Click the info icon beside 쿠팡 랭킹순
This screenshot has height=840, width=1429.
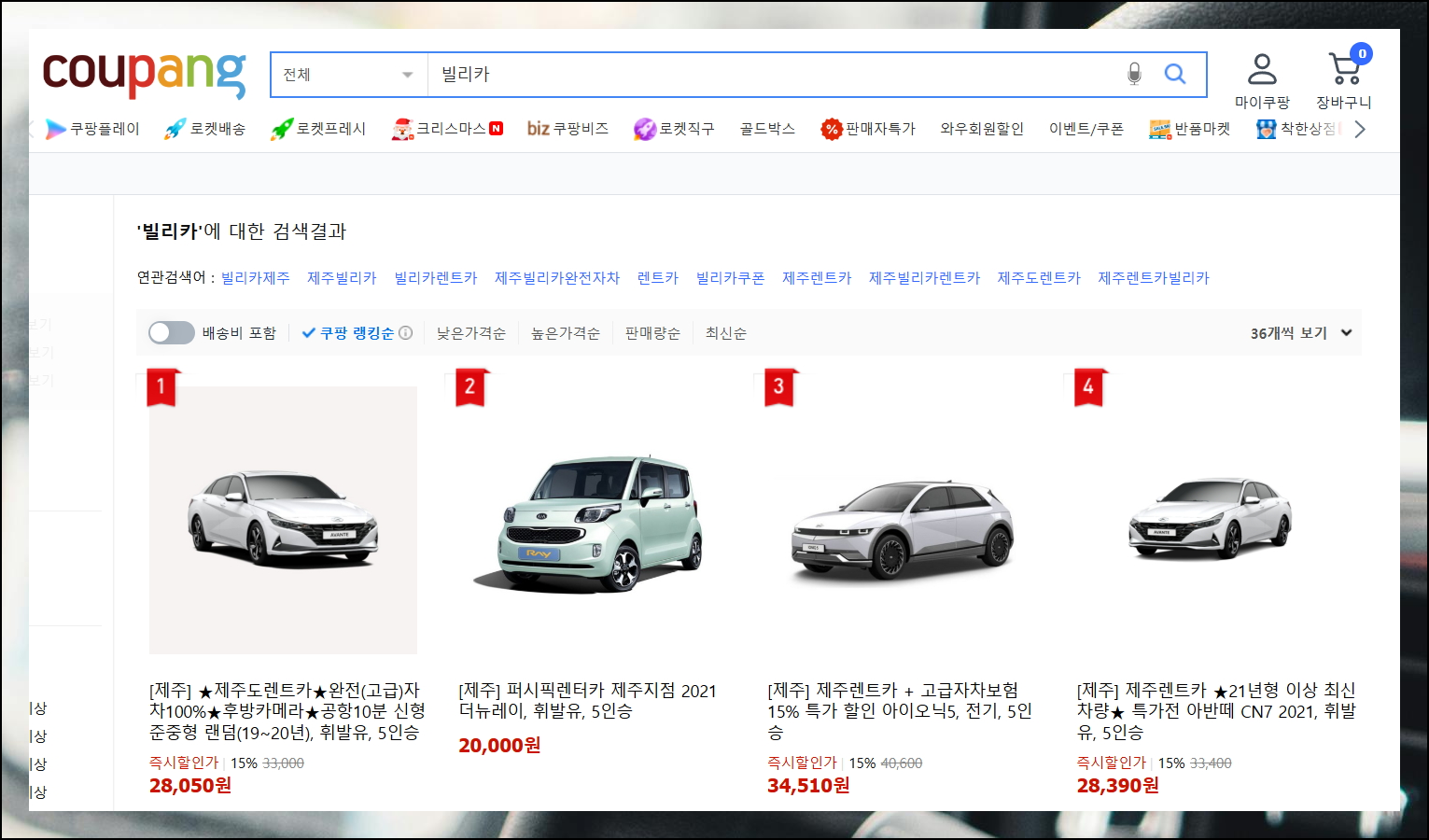click(x=405, y=333)
